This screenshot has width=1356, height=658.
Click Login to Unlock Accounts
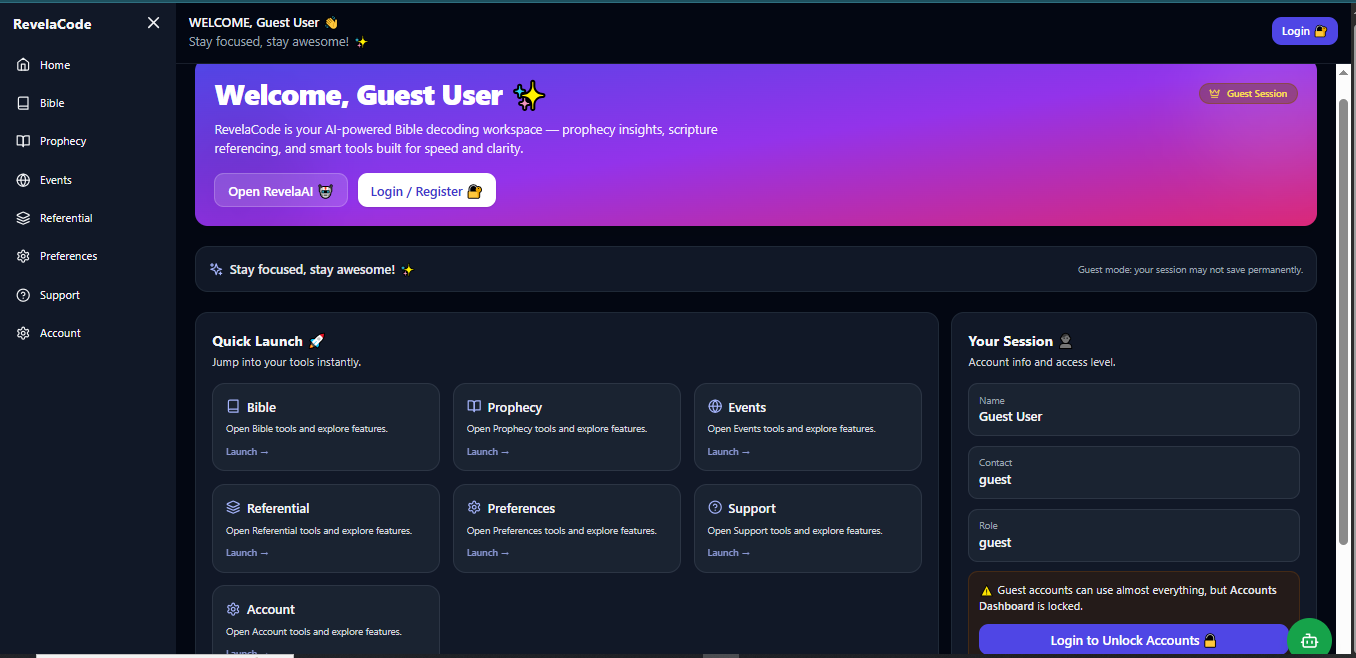pyautogui.click(x=1132, y=639)
